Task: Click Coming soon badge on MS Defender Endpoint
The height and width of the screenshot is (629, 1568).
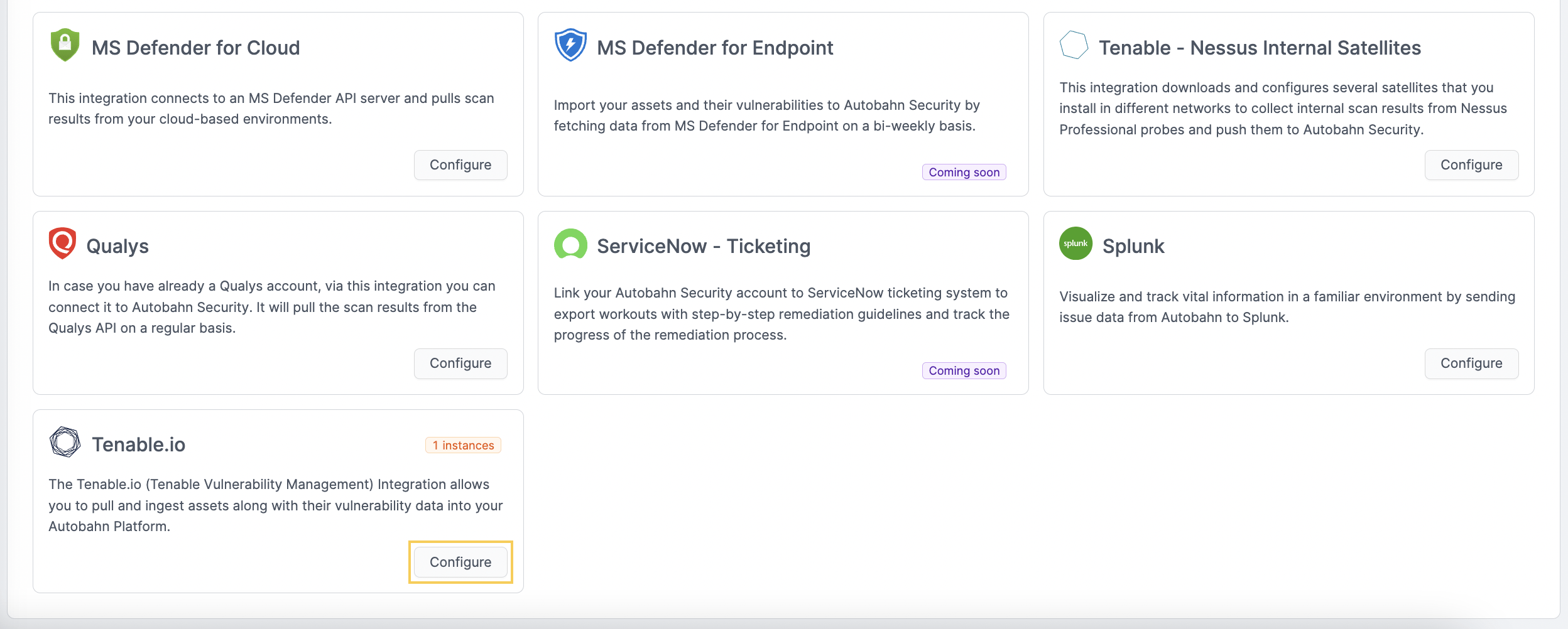Action: coord(964,173)
